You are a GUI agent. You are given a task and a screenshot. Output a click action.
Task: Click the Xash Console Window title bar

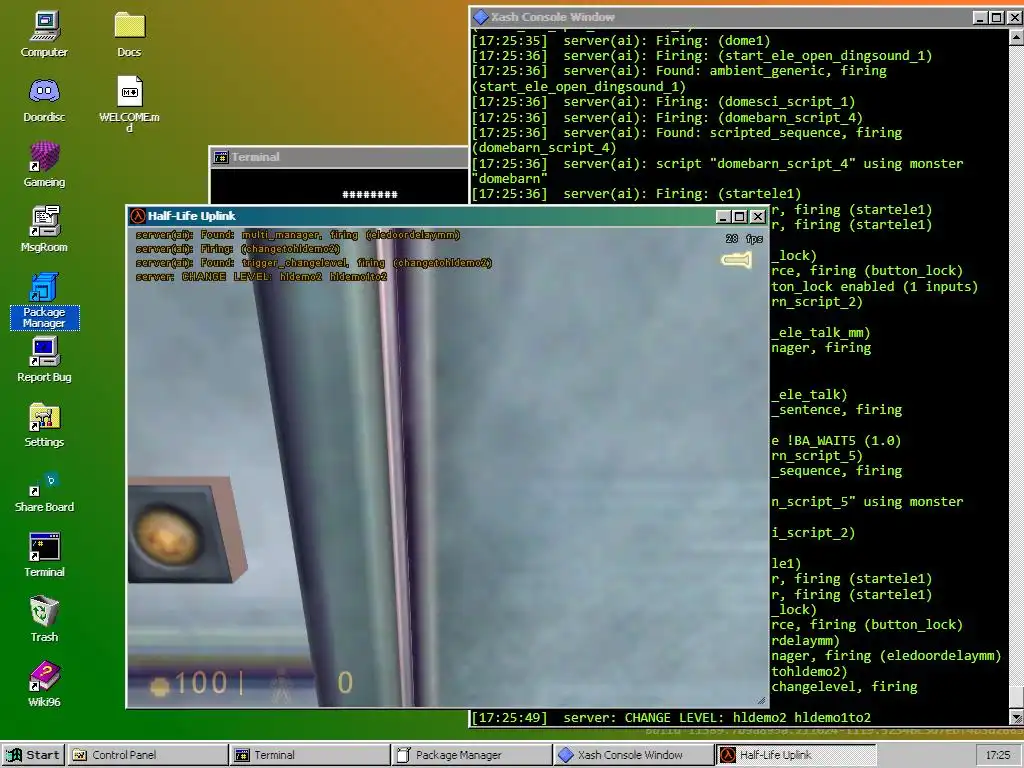pyautogui.click(x=746, y=18)
